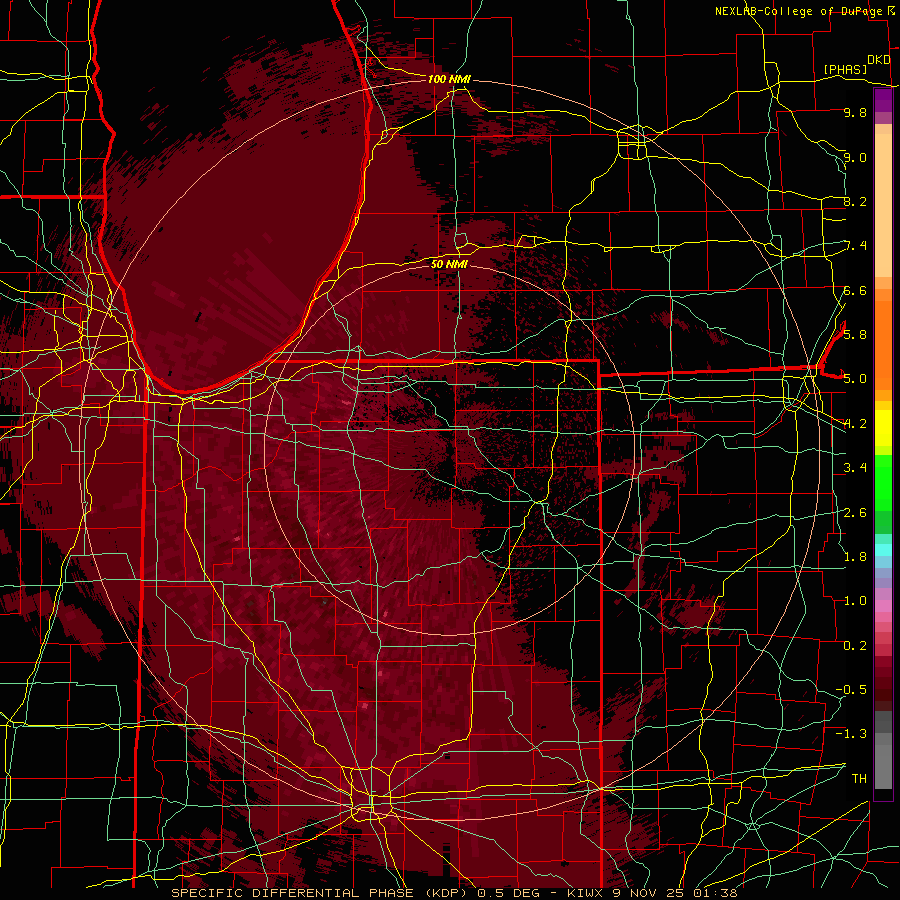900x900 pixels.
Task: Click the purple band atop the color scale
Action: [883, 101]
